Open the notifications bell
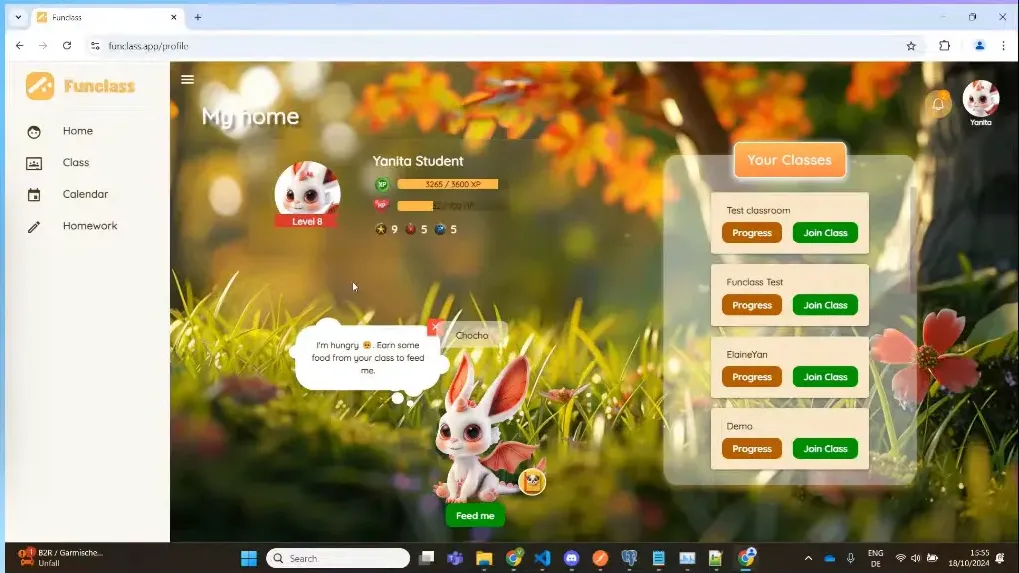The image size is (1019, 573). tap(938, 104)
